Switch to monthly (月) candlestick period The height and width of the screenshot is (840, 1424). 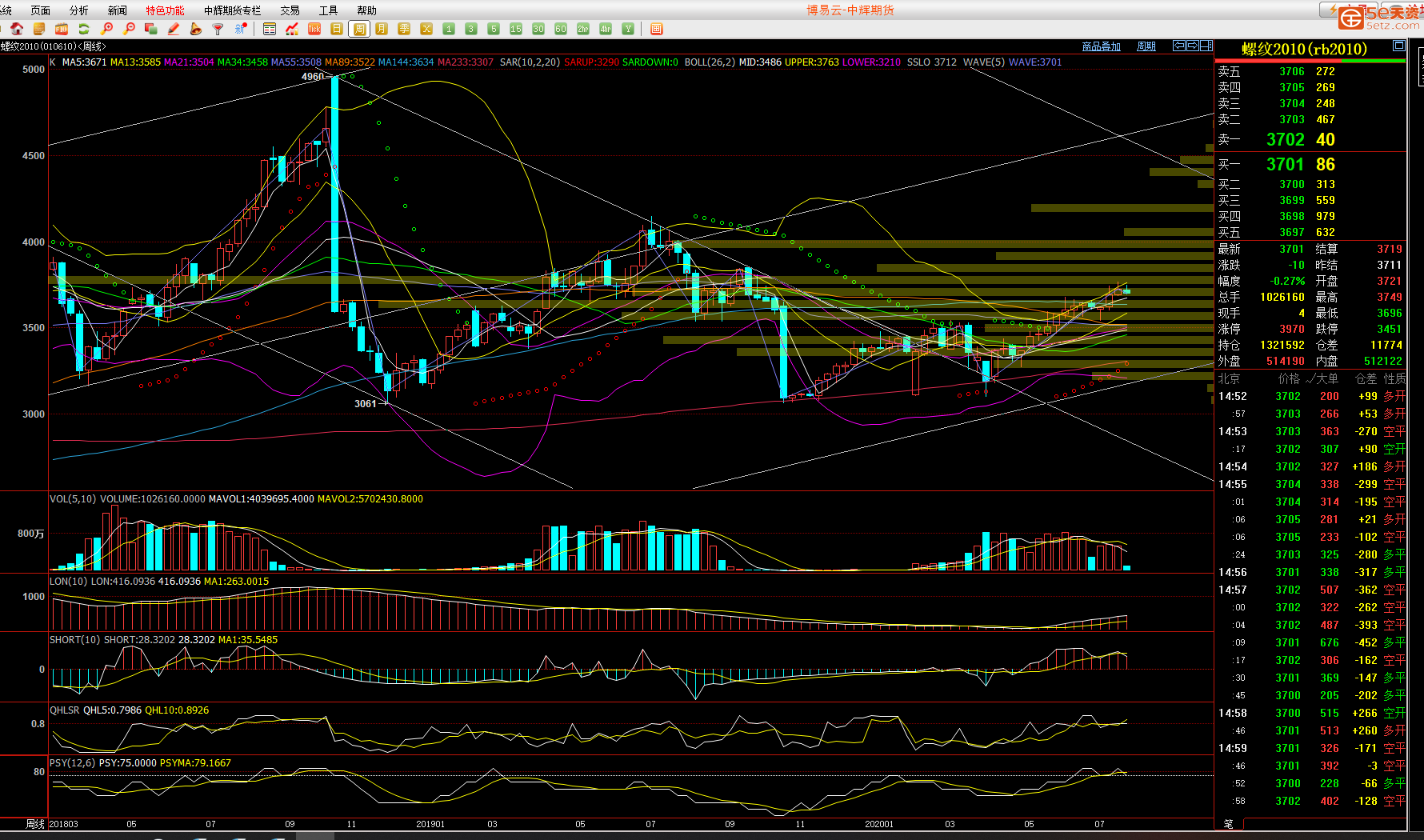click(382, 29)
